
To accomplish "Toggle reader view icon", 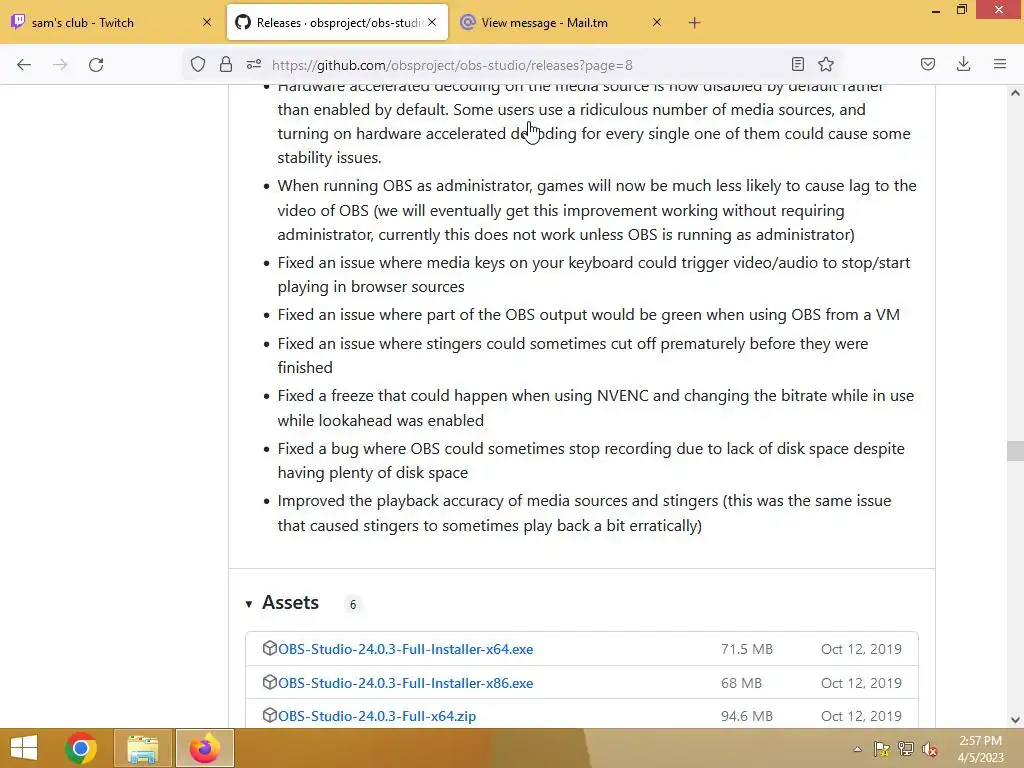I will 797,64.
